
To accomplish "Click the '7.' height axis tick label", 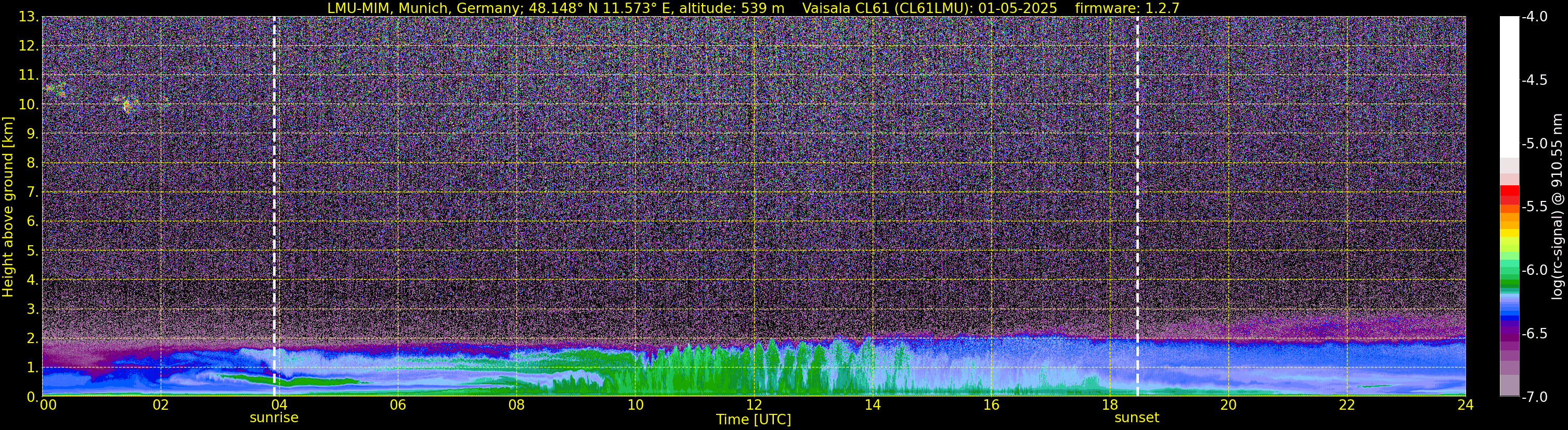I will 33,192.
